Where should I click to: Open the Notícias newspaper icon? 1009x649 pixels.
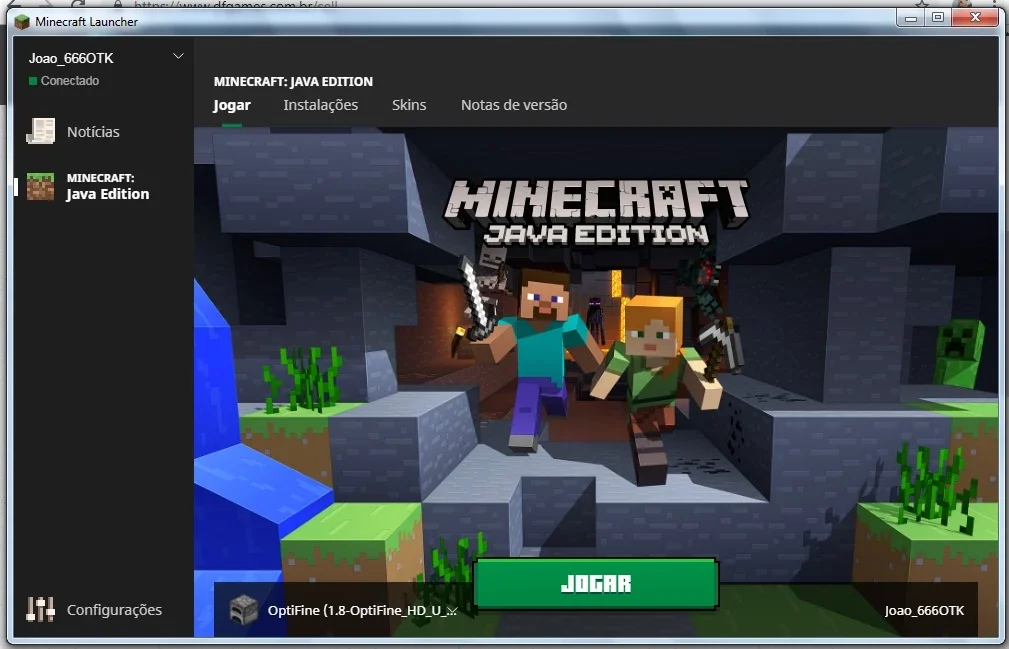pyautogui.click(x=41, y=131)
